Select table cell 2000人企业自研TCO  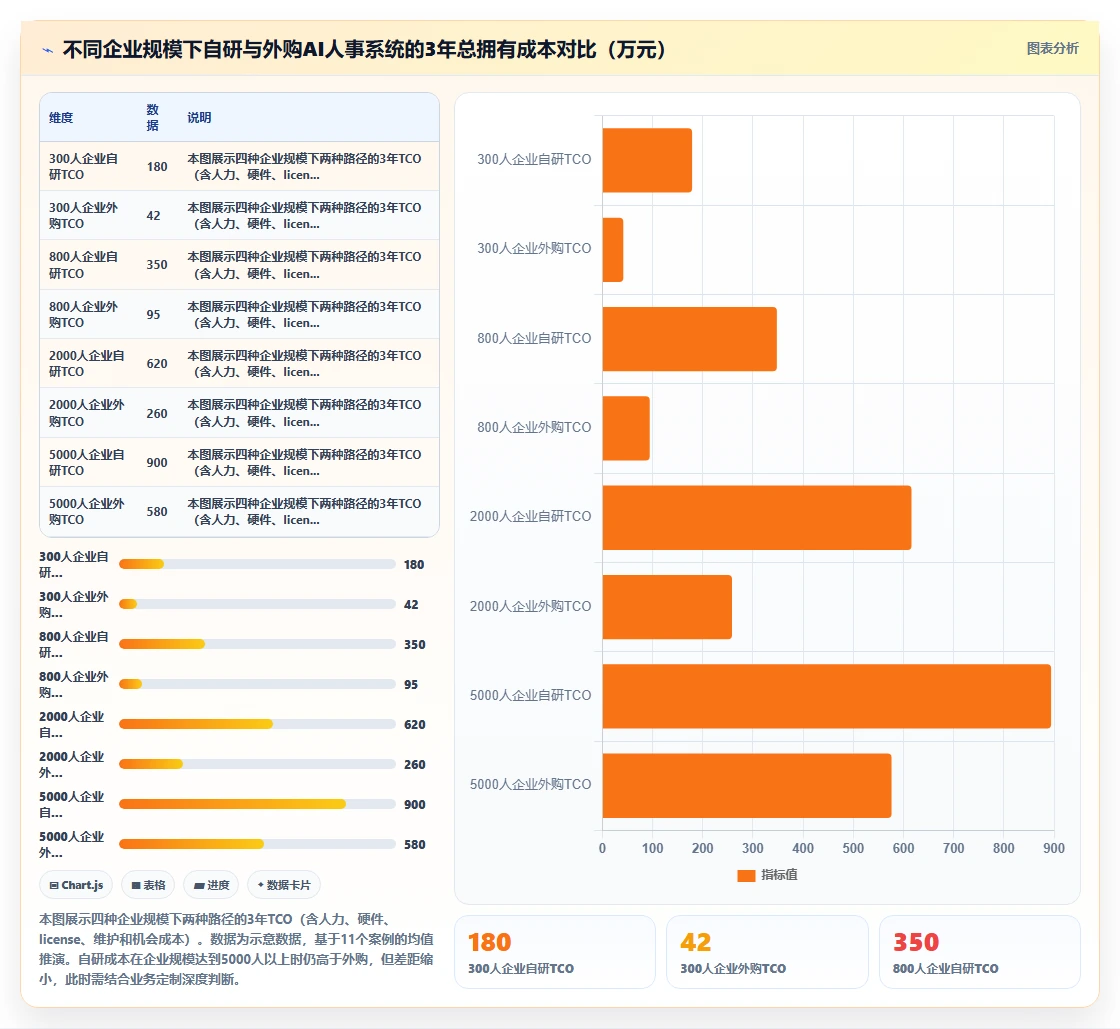pyautogui.click(x=86, y=363)
